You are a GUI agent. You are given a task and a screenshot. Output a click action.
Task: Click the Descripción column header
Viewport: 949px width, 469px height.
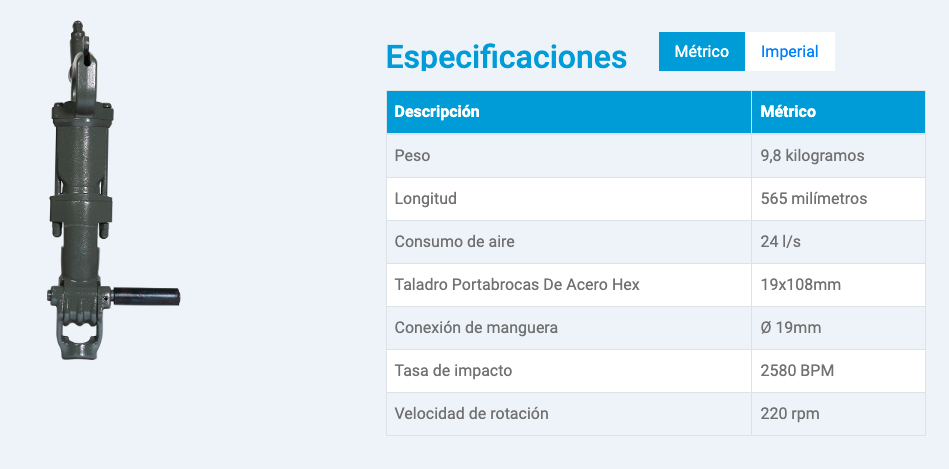coord(569,112)
